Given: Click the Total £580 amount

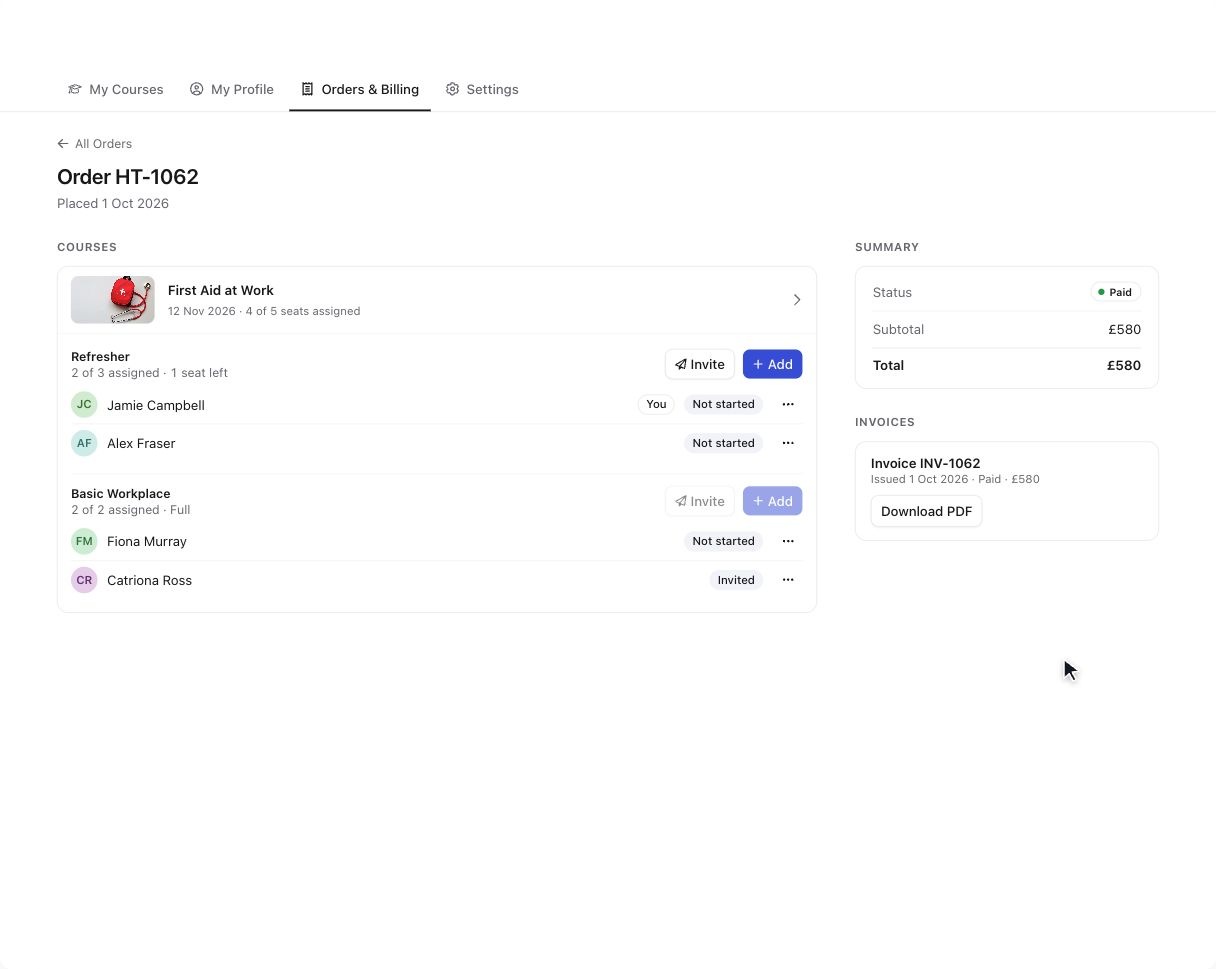Looking at the screenshot, I should coord(1124,365).
